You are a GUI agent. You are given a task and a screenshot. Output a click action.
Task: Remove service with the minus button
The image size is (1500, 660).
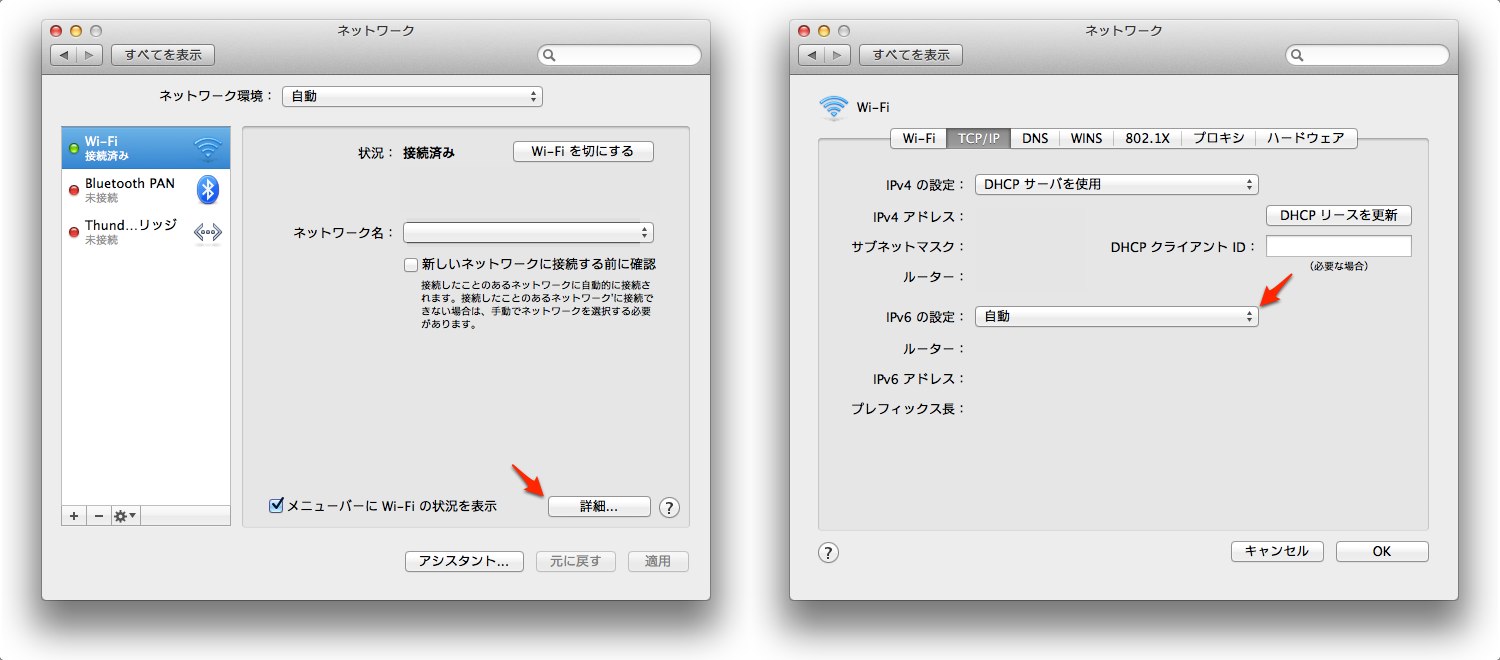98,516
